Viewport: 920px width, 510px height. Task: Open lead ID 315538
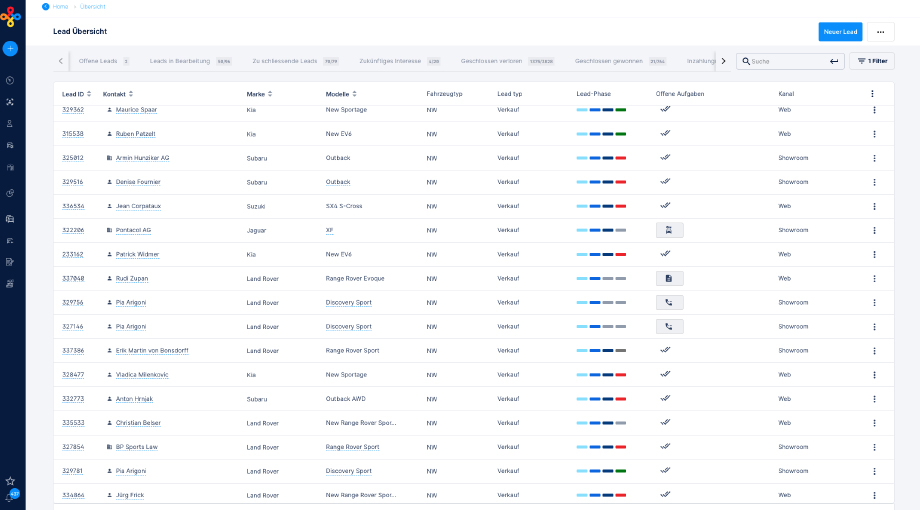[73, 134]
